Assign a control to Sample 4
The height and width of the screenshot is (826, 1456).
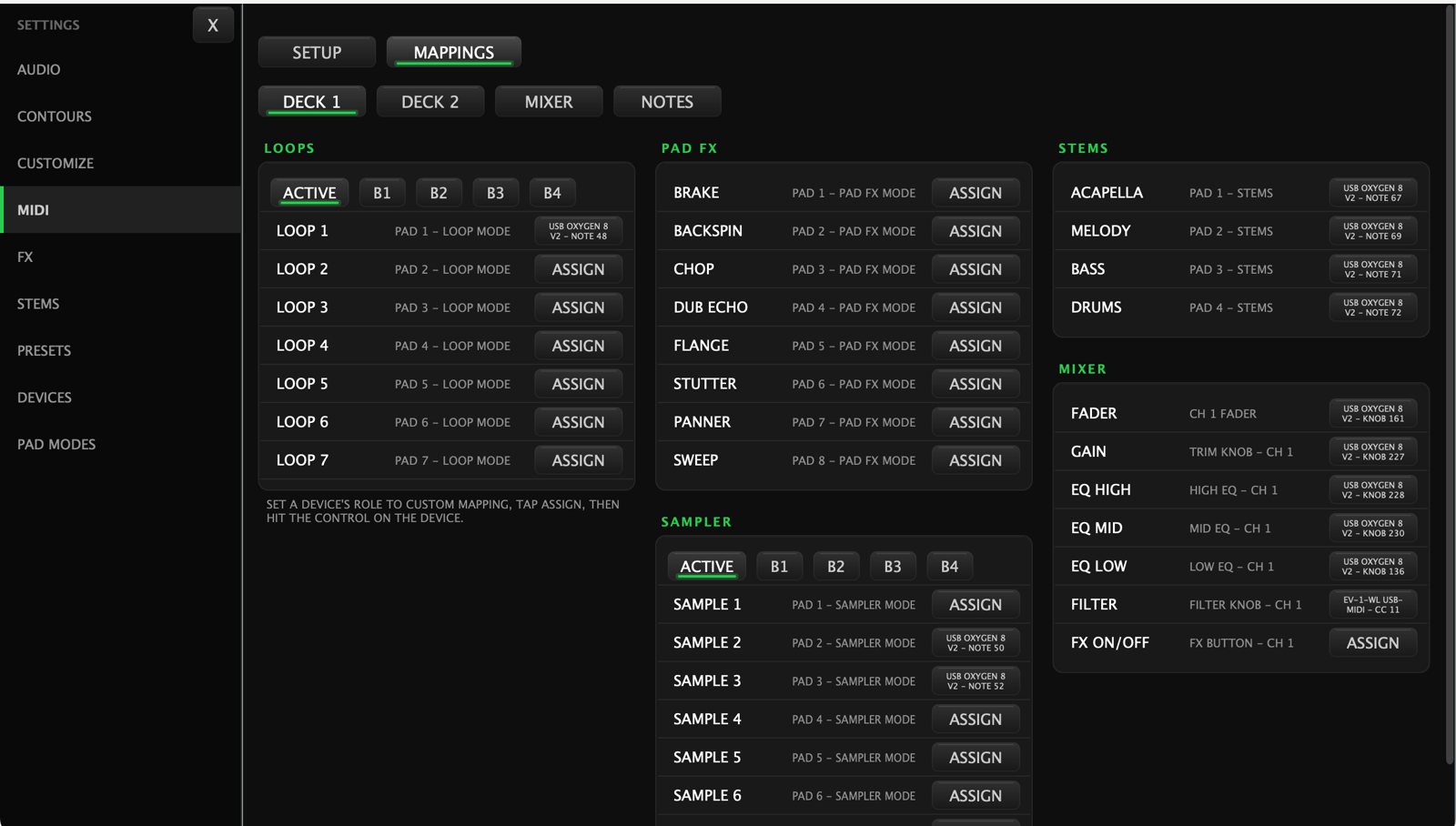pyautogui.click(x=976, y=720)
